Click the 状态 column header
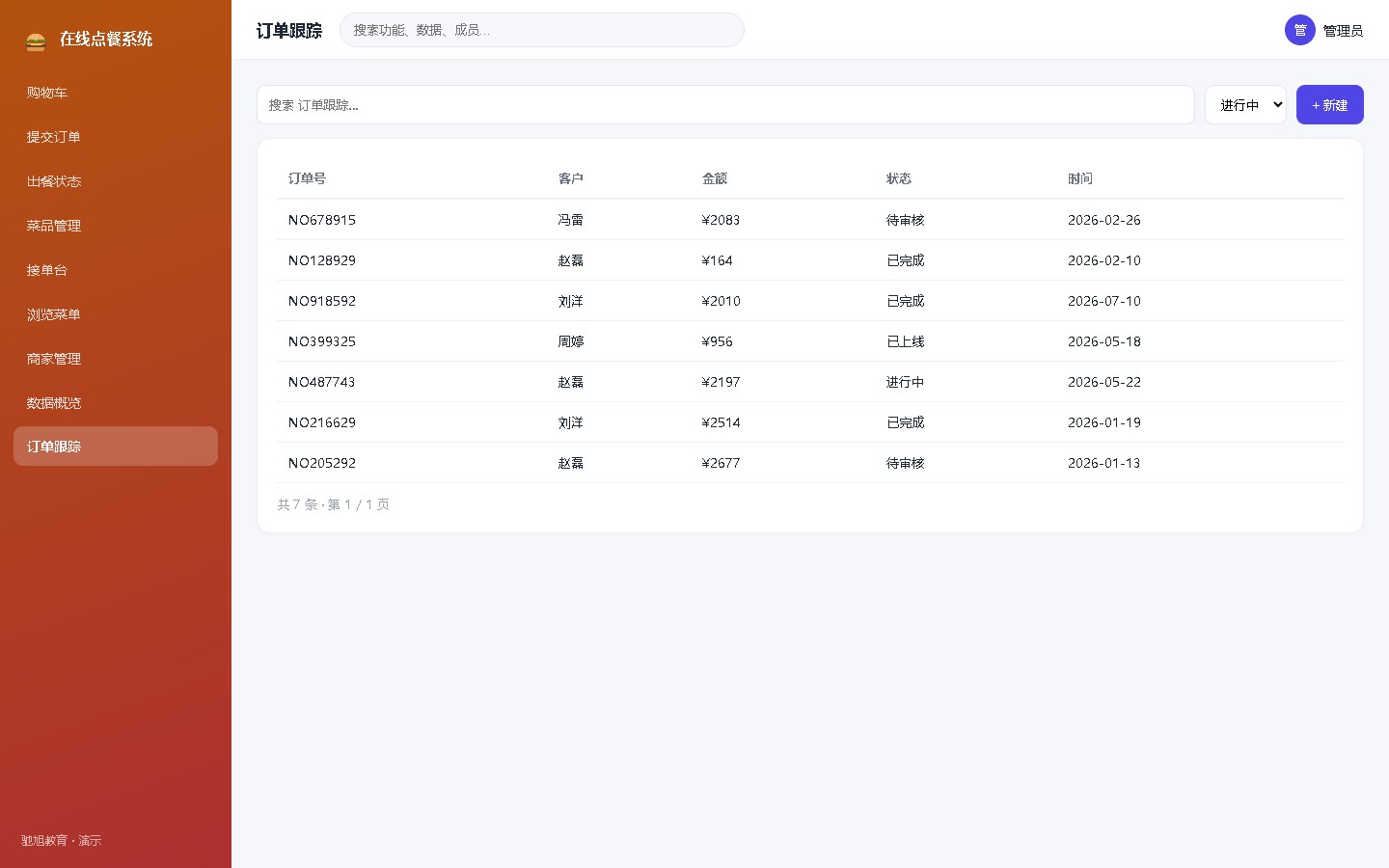The width and height of the screenshot is (1389, 868). 899,178
